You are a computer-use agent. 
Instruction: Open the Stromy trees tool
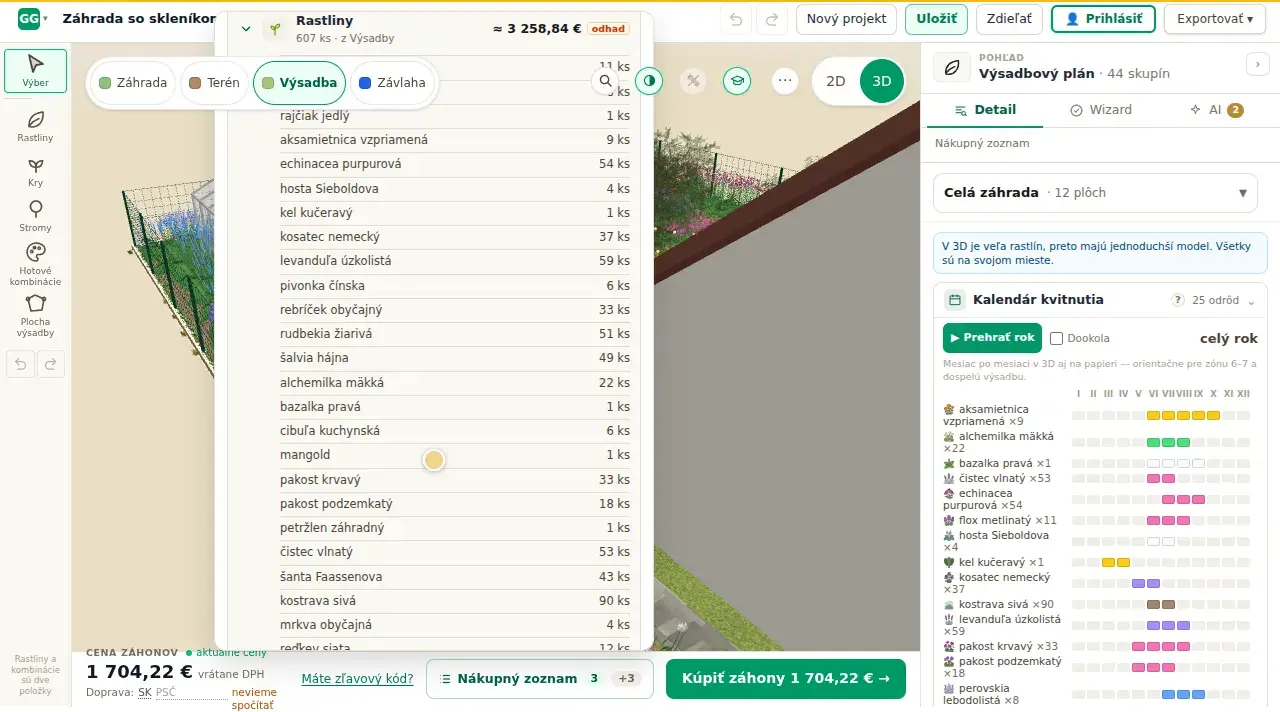tap(36, 216)
